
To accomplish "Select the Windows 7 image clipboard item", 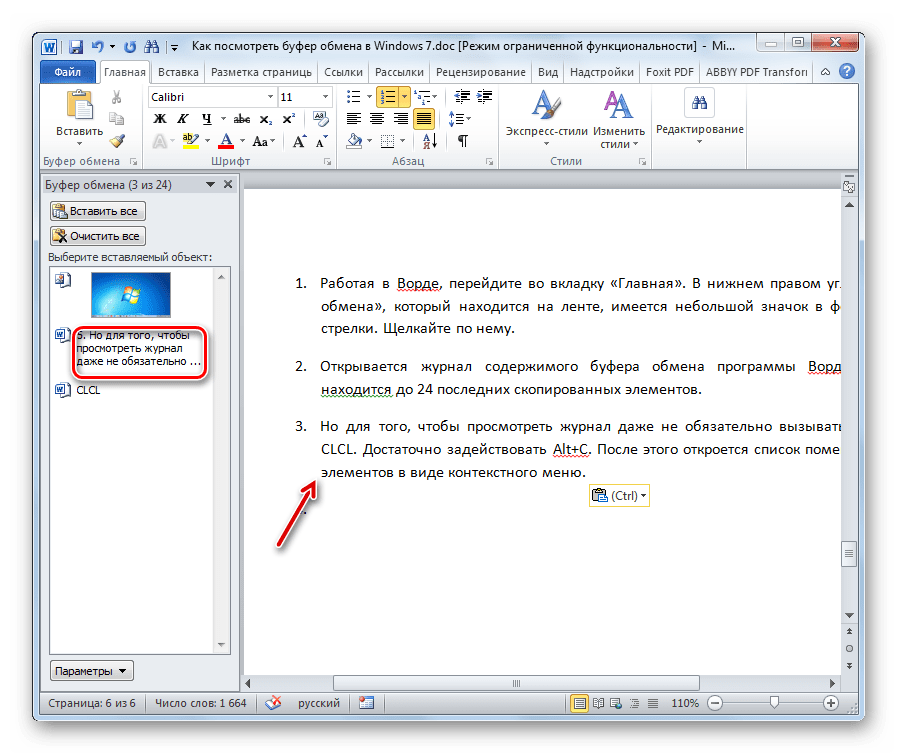I will [131, 295].
